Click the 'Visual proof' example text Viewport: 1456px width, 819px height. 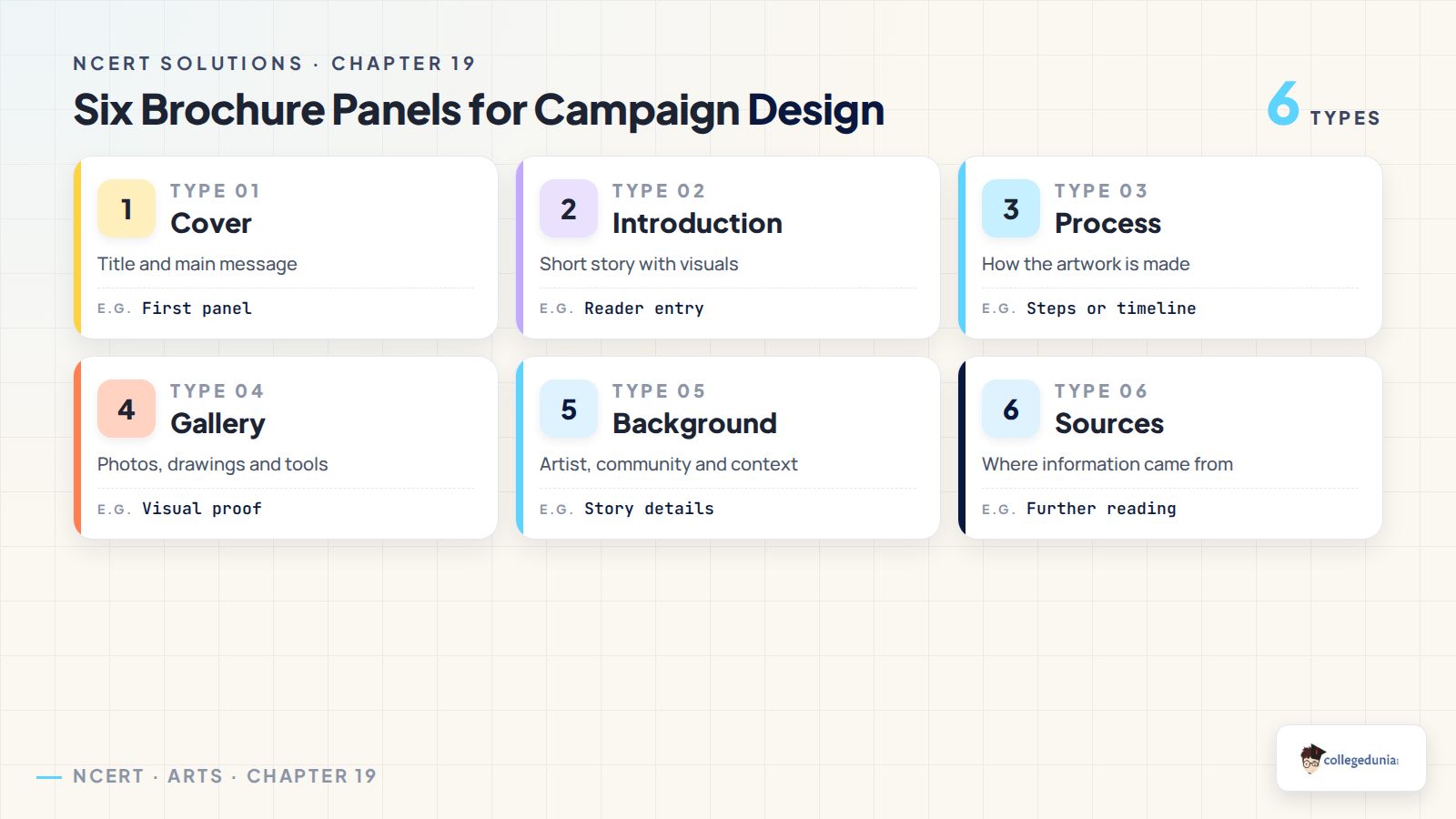click(202, 509)
